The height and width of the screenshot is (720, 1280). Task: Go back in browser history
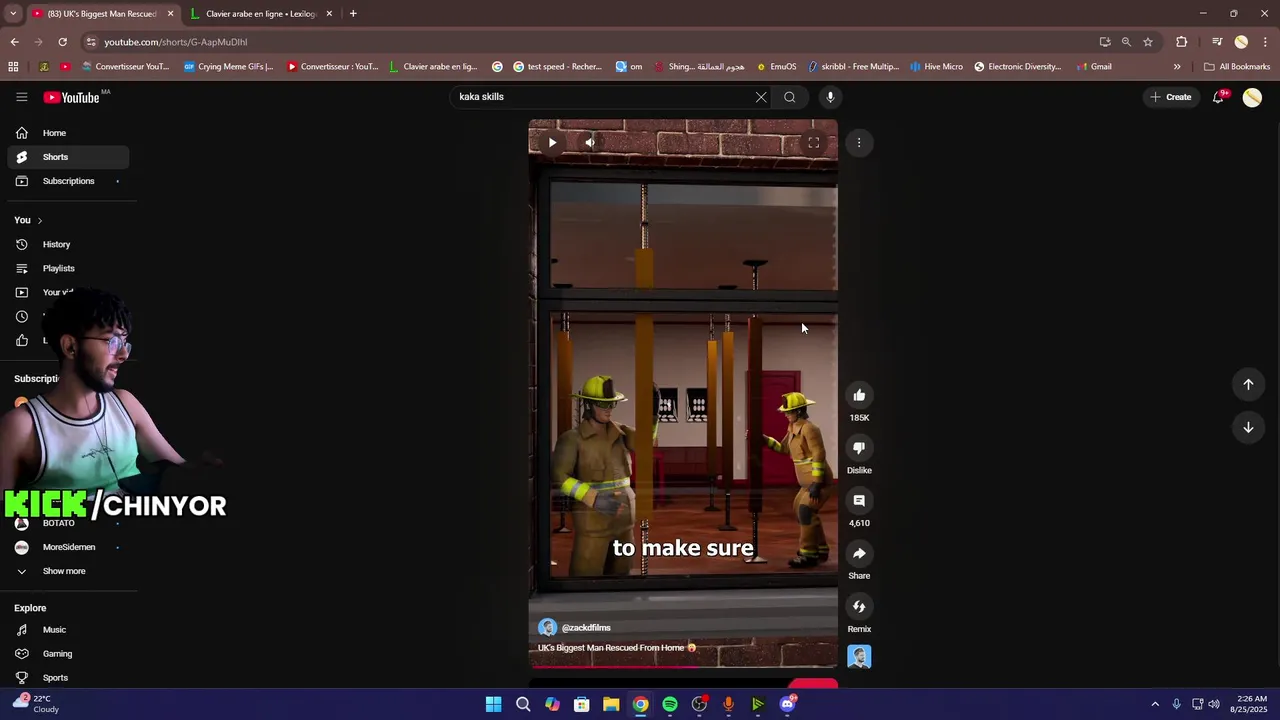(14, 42)
